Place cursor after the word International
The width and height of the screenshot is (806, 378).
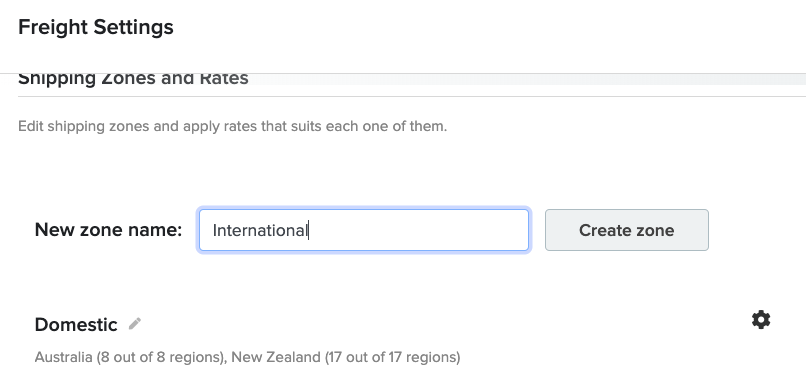click(308, 230)
